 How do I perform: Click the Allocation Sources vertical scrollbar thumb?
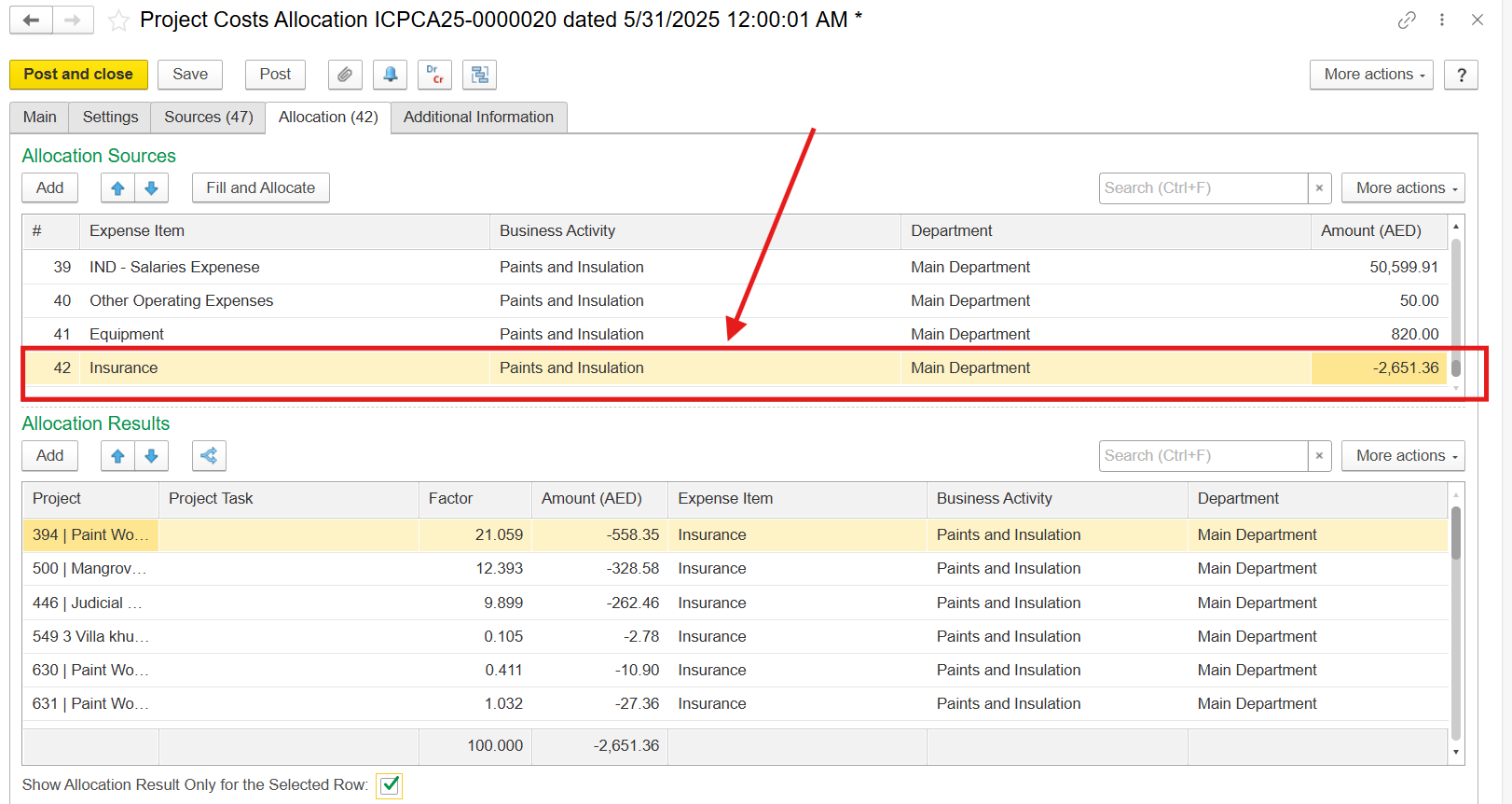1456,367
